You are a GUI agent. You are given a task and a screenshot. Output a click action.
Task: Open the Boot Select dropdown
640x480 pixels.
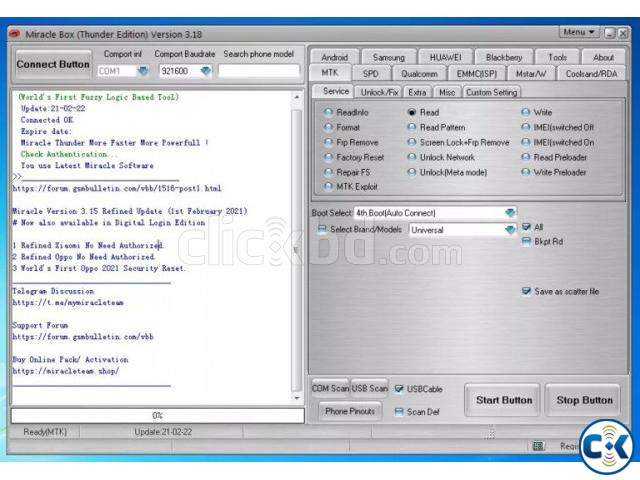point(510,213)
